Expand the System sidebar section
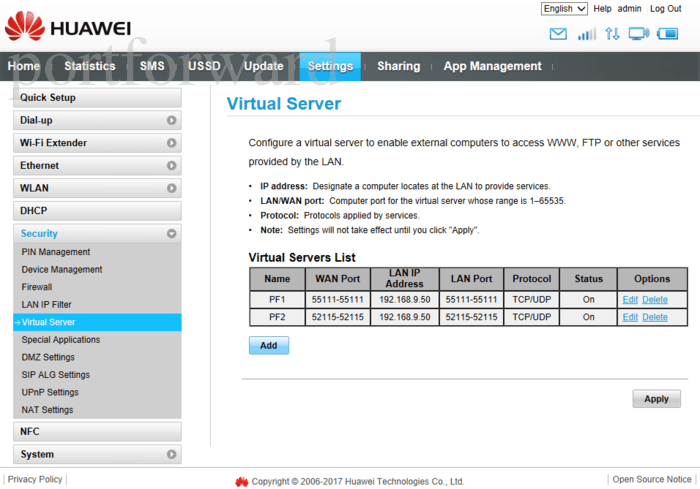This screenshot has width=700, height=489. pyautogui.click(x=97, y=454)
